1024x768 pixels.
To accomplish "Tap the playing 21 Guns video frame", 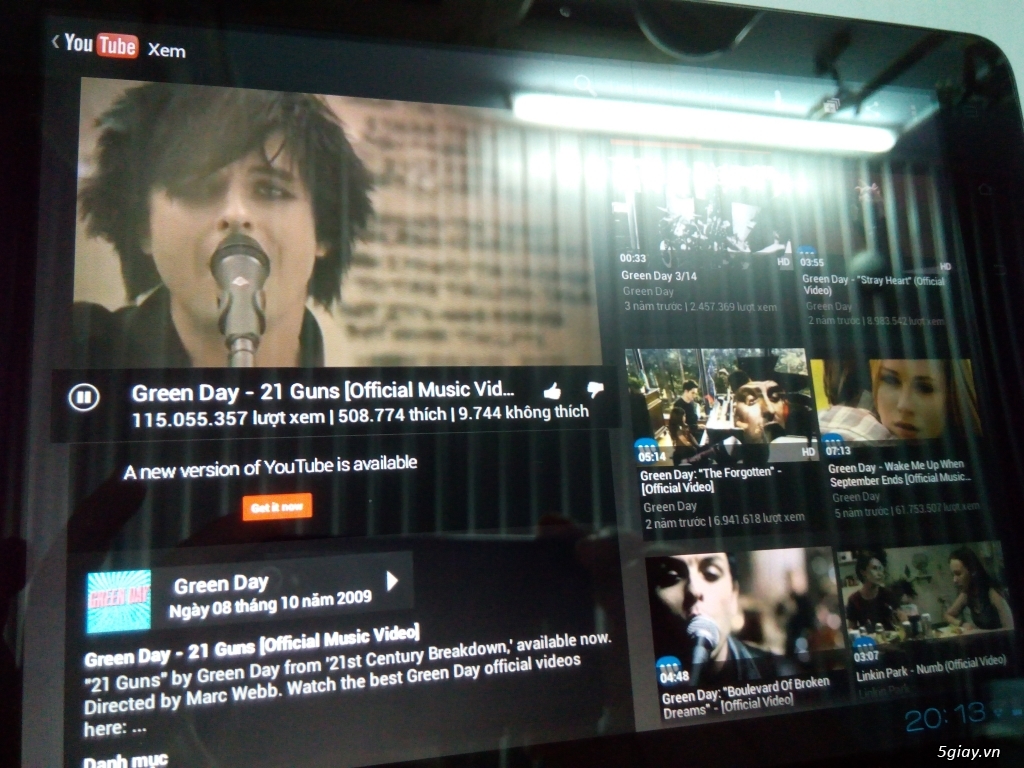I will coord(338,222).
